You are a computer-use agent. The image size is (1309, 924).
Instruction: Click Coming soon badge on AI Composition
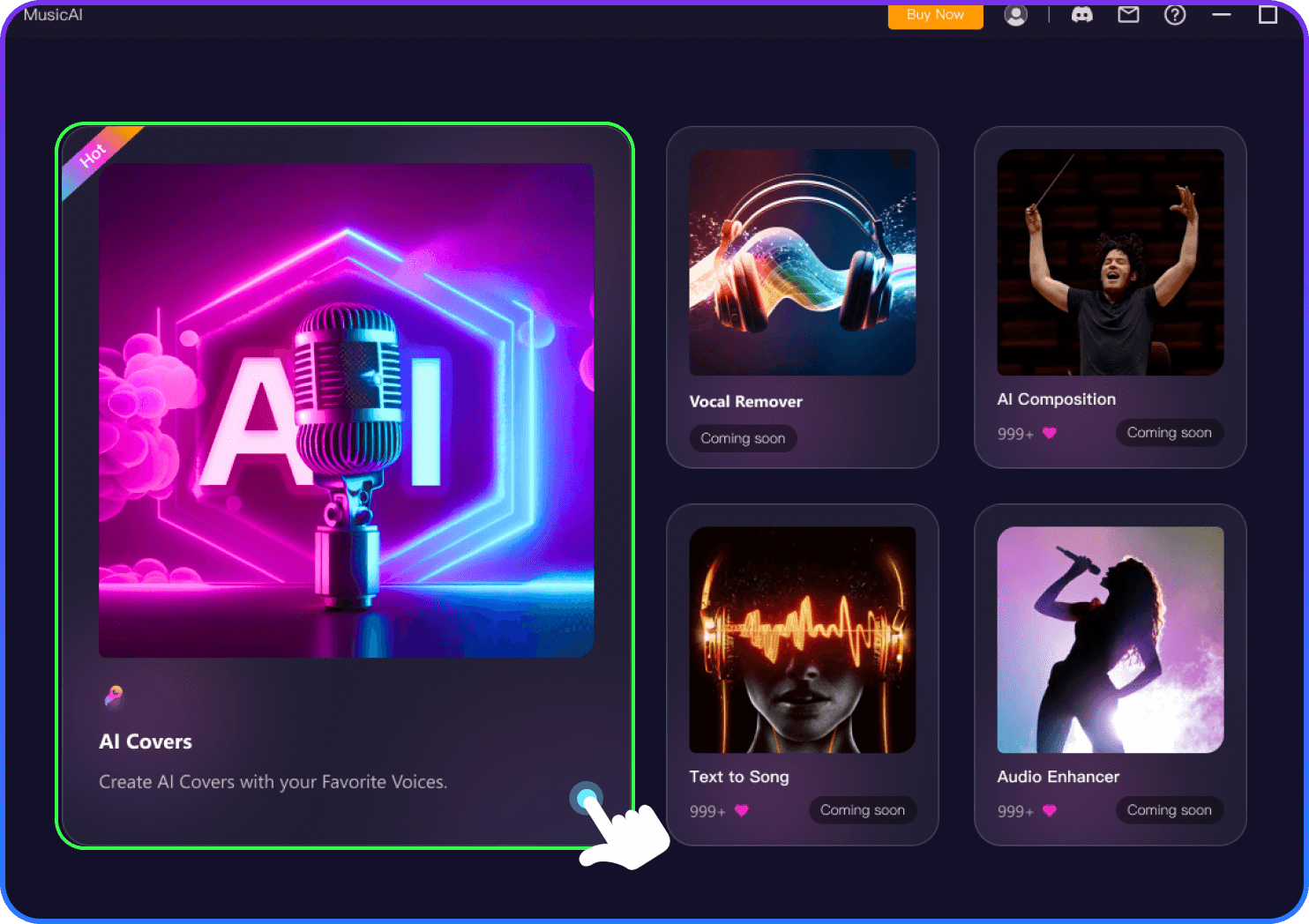pos(1170,433)
